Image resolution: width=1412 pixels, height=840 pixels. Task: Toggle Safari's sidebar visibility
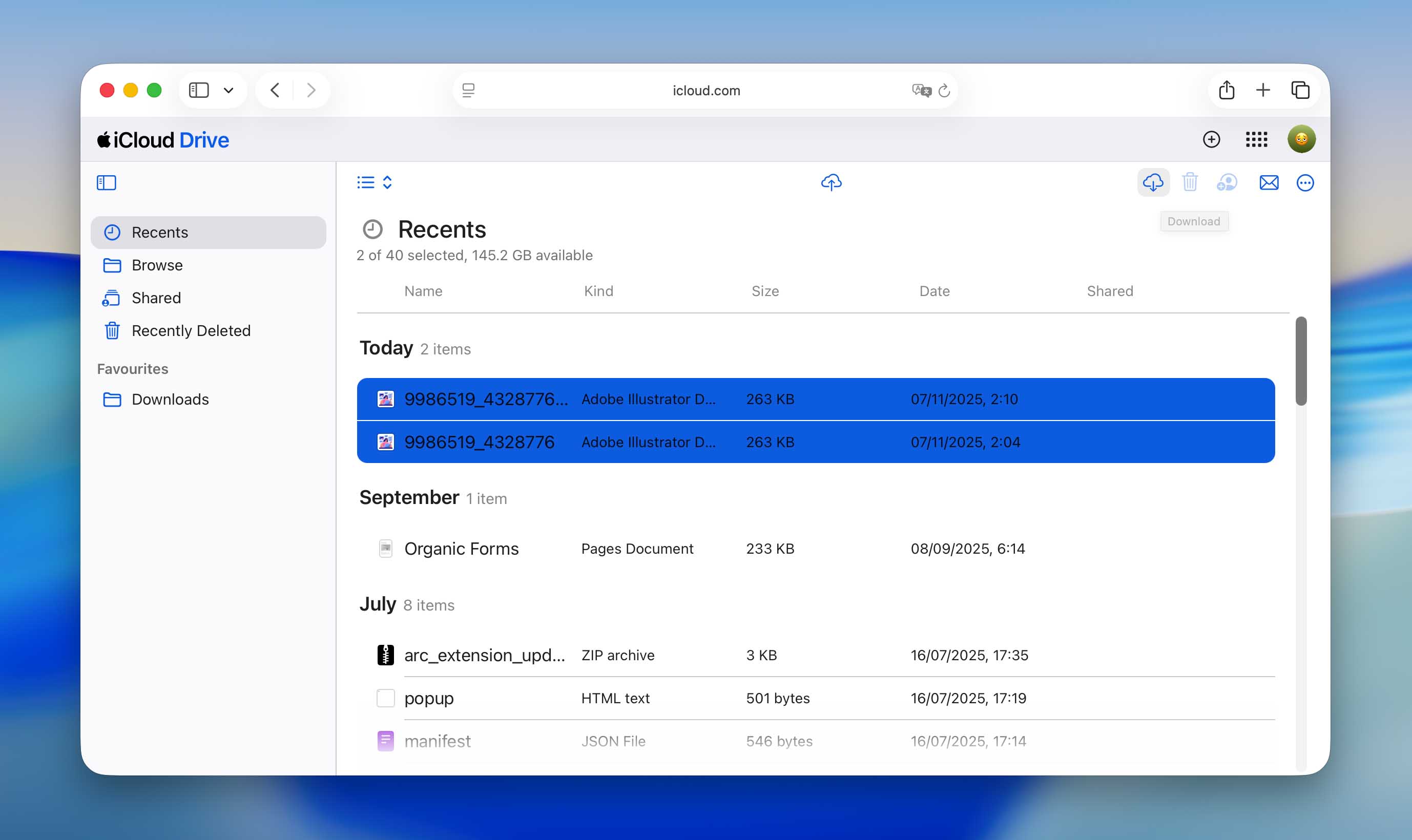pyautogui.click(x=198, y=90)
